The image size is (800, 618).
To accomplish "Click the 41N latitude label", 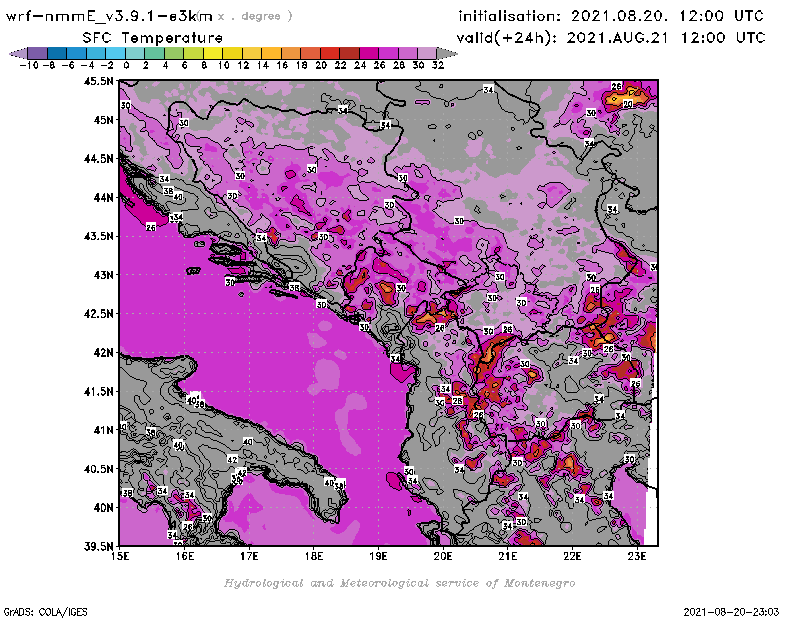I will coord(103,430).
